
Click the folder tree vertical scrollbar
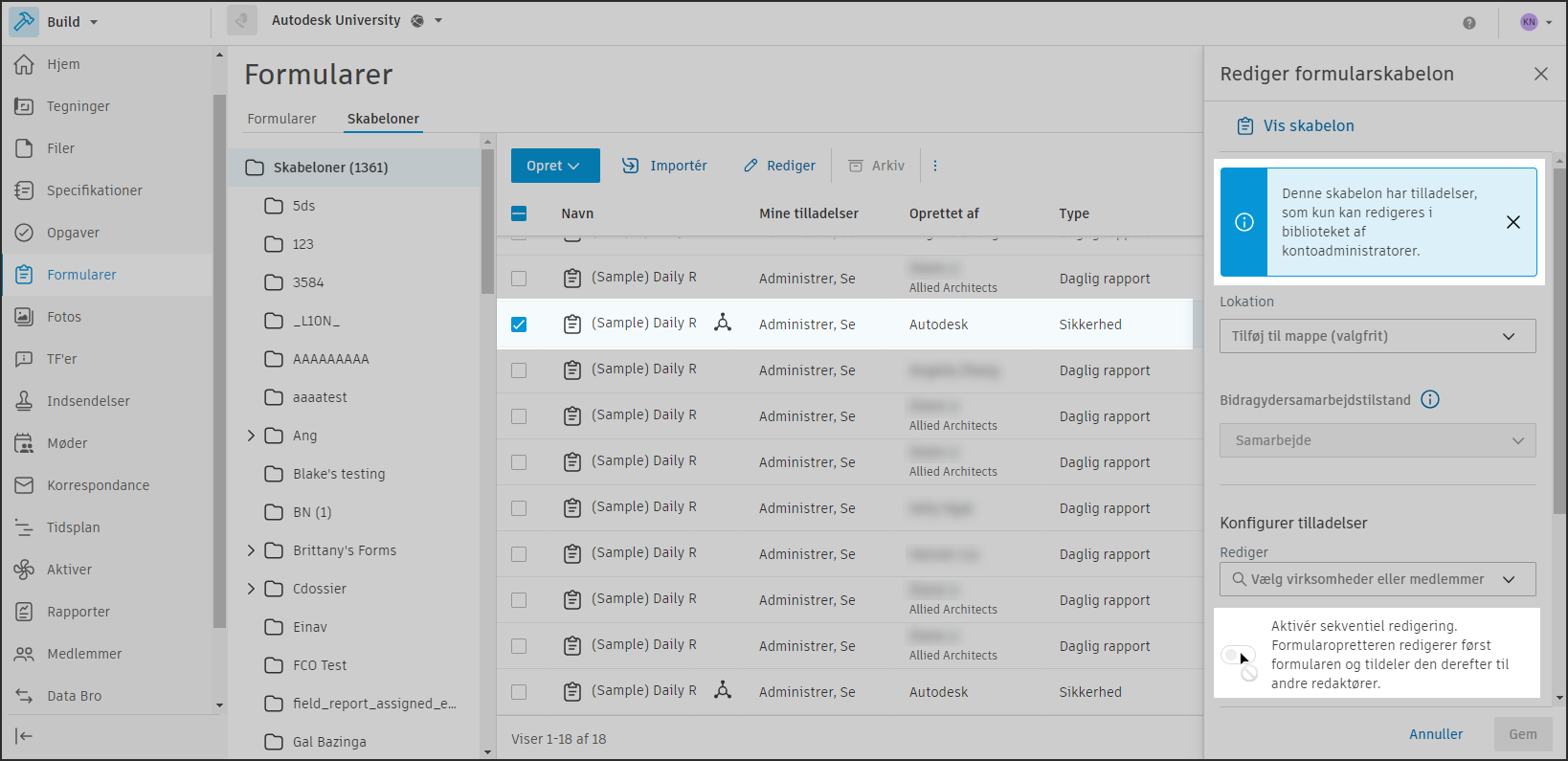pos(487,221)
